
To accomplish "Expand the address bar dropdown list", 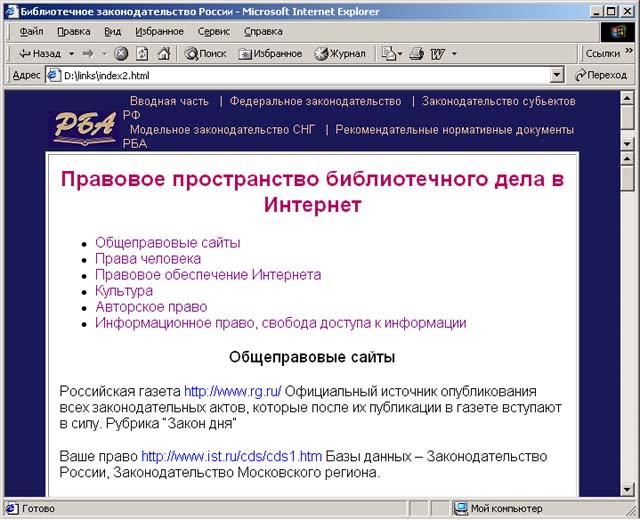I will coord(557,75).
